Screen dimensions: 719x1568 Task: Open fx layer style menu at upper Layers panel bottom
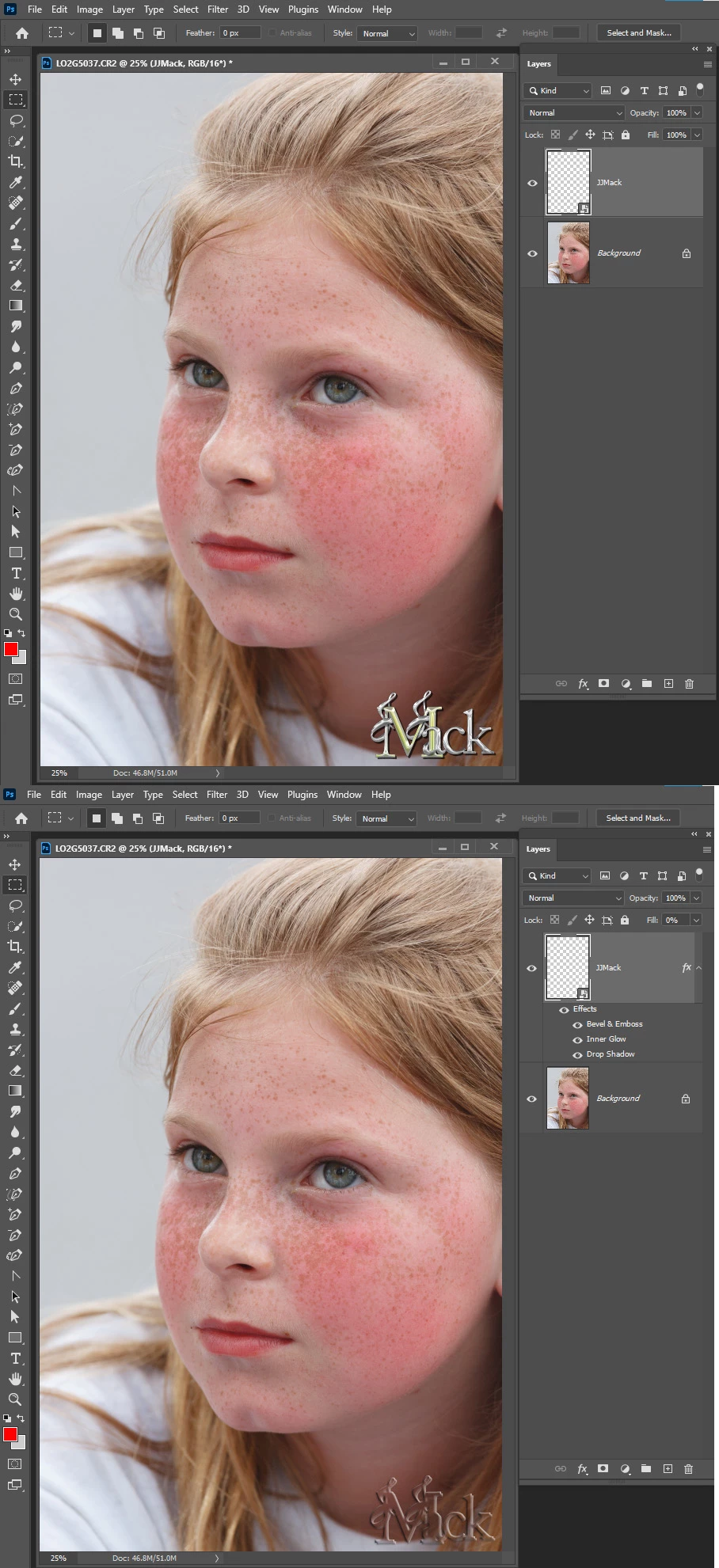tap(583, 684)
